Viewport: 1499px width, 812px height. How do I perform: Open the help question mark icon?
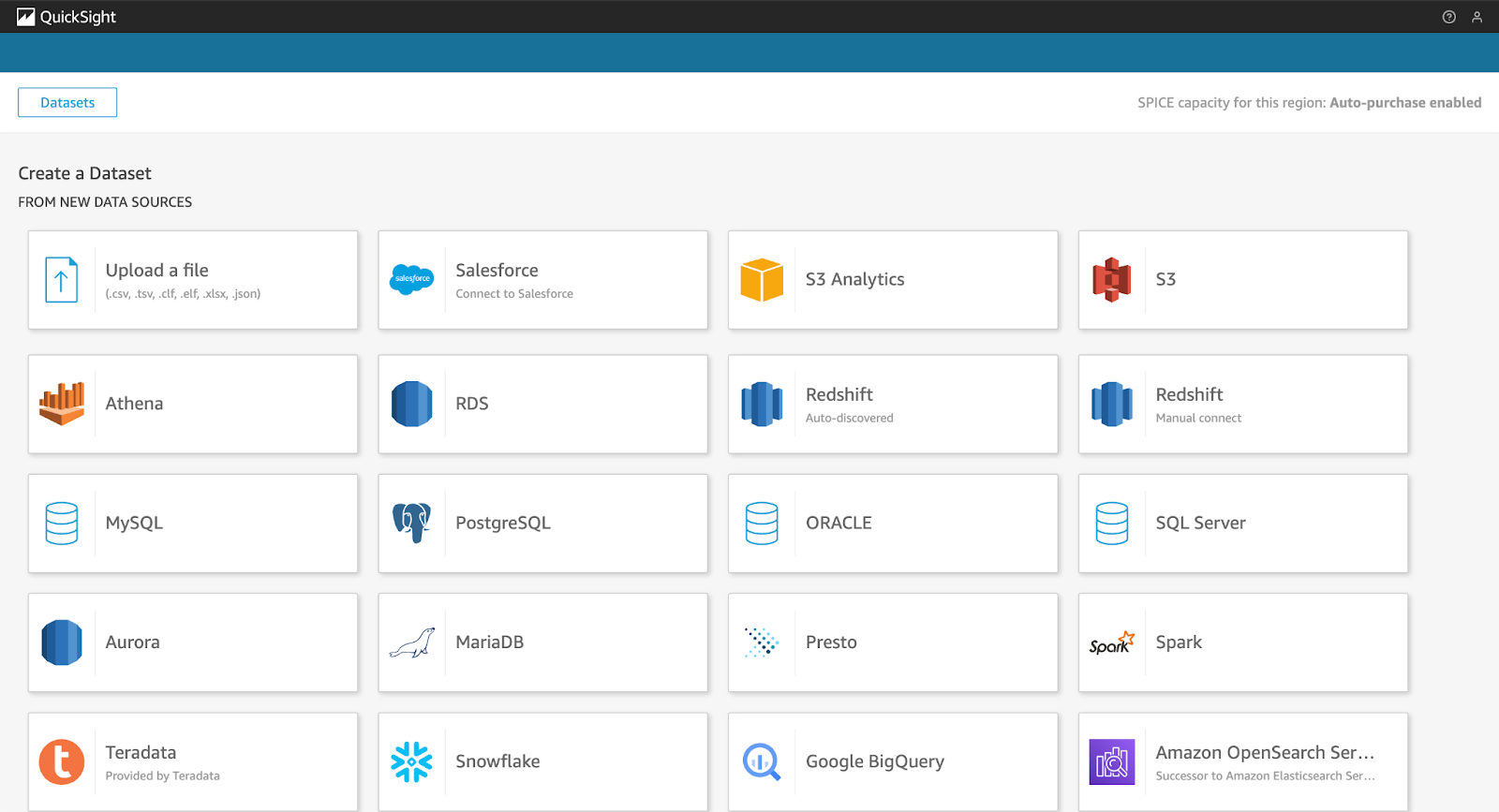click(1449, 17)
